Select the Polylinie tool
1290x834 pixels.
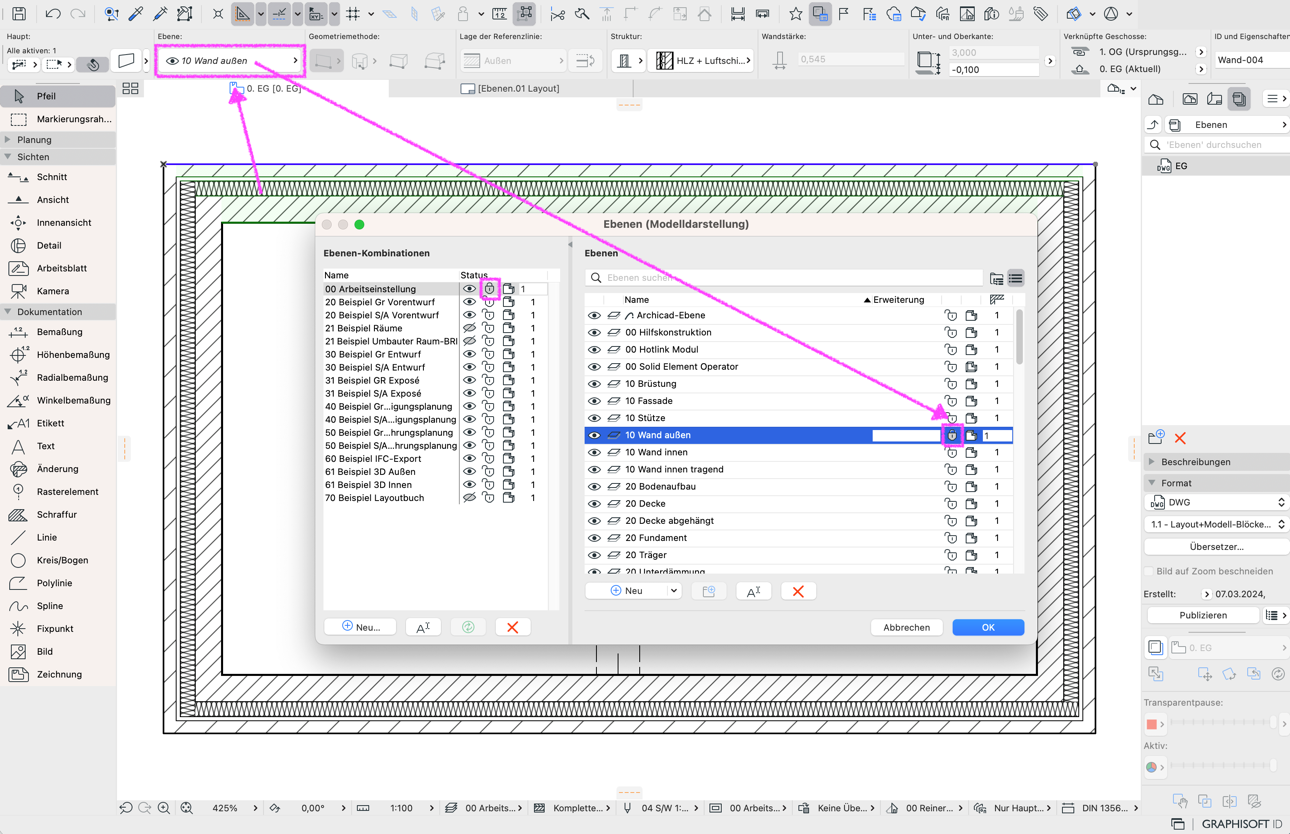(58, 583)
